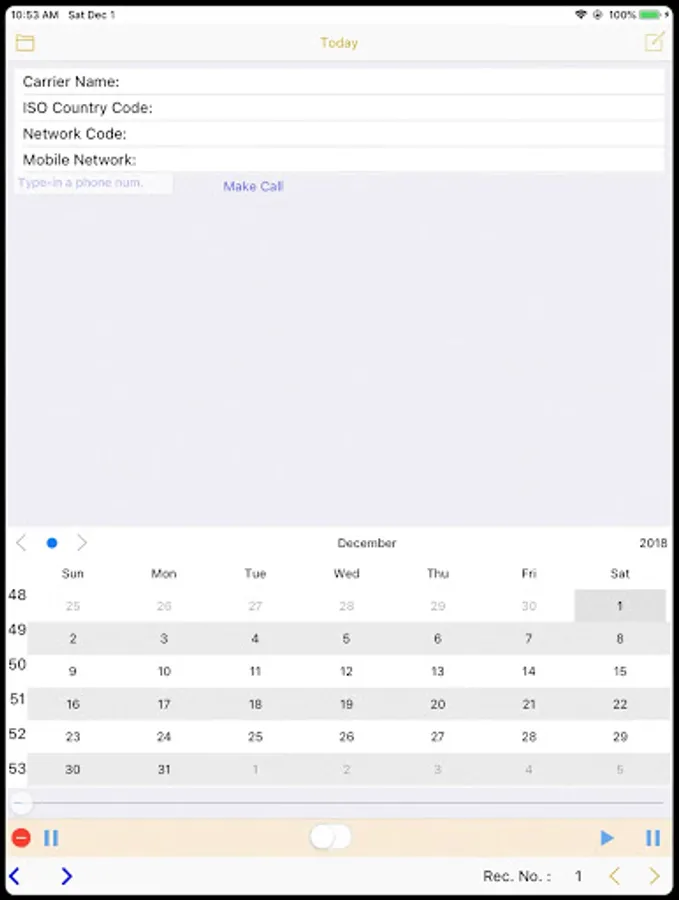
Task: Go forward with the blue right arrow
Action: point(66,876)
